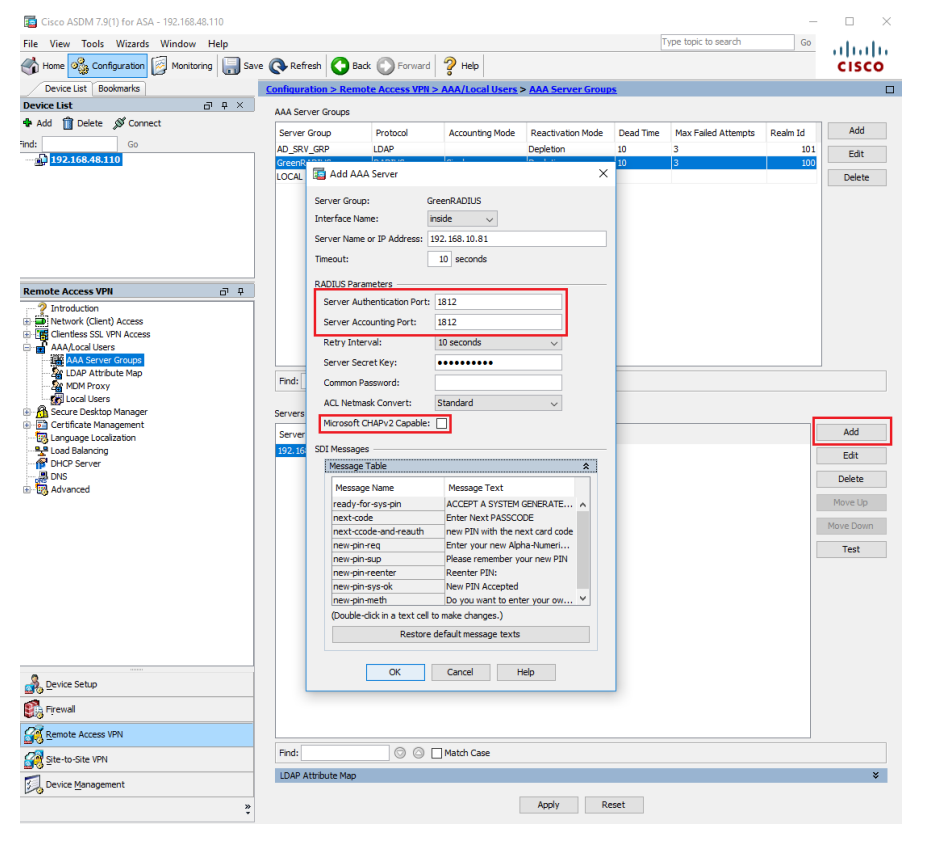Change the Retry Interval value

point(497,343)
